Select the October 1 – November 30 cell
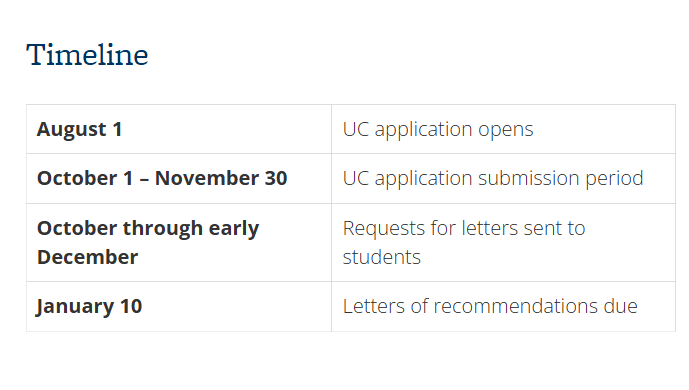The image size is (689, 390). [179, 179]
